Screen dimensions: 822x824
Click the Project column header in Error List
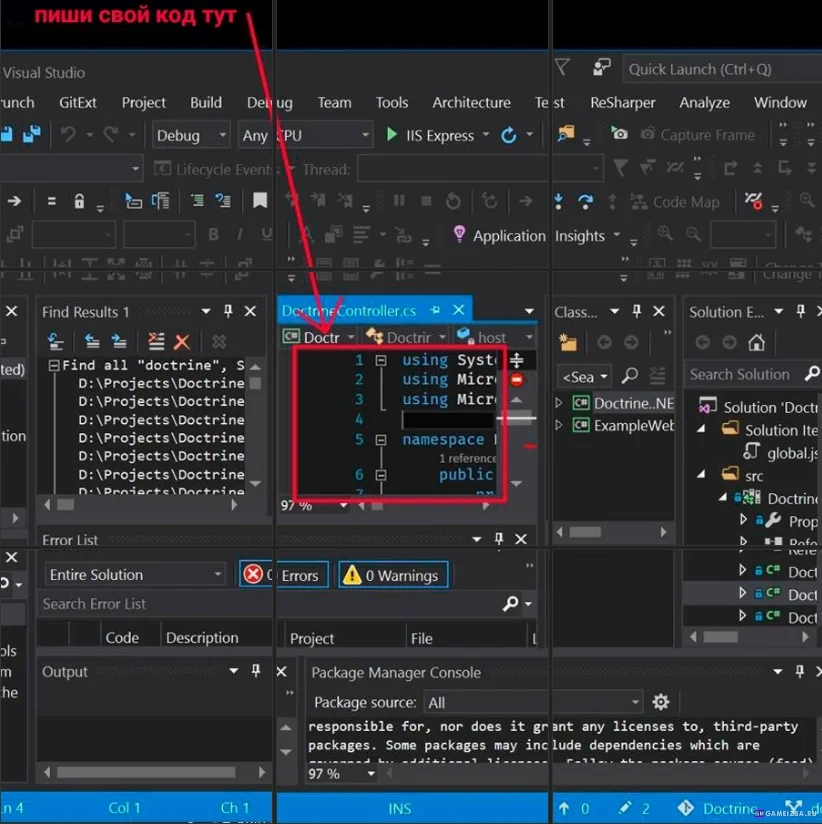(312, 638)
